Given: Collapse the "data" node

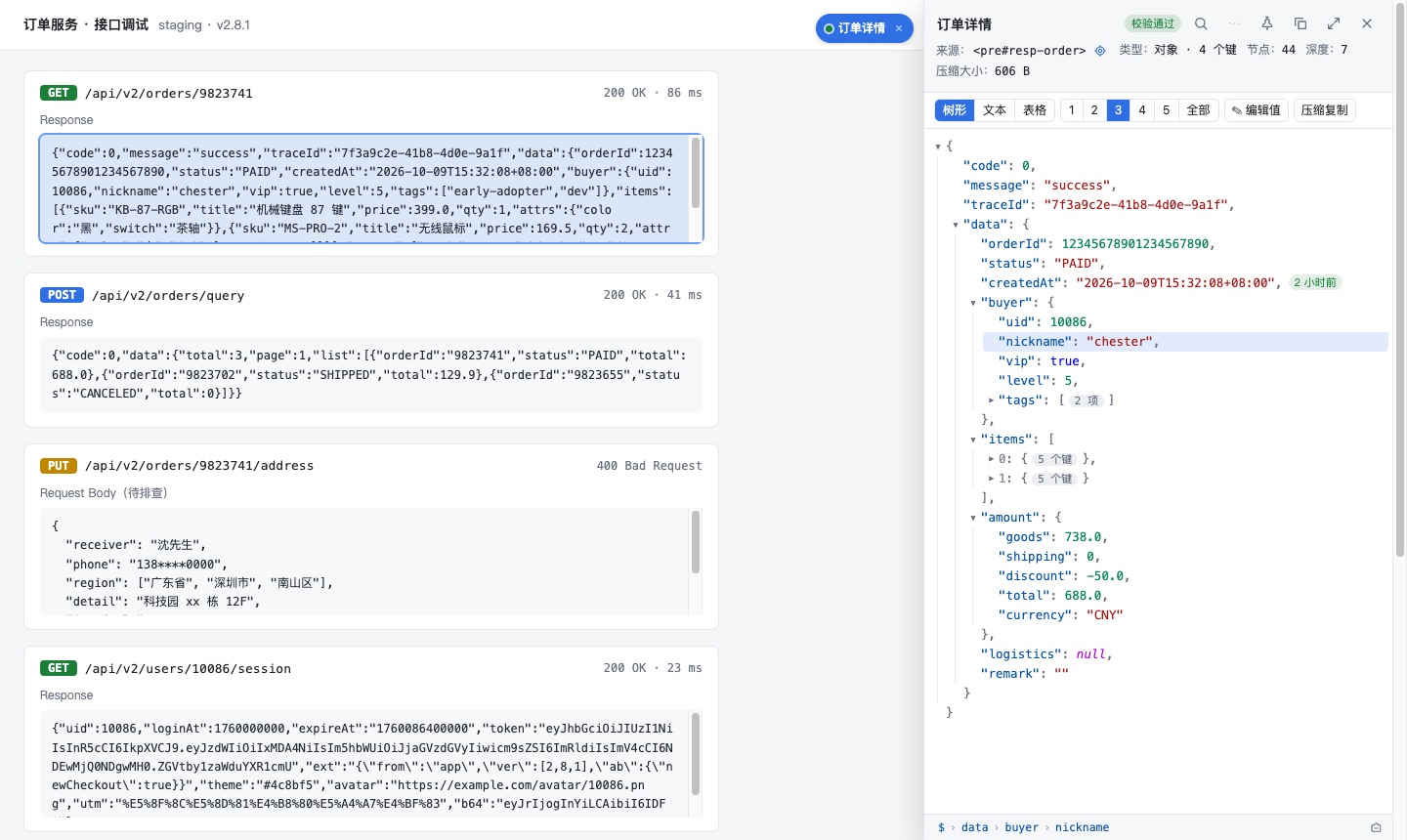Looking at the screenshot, I should [956, 225].
